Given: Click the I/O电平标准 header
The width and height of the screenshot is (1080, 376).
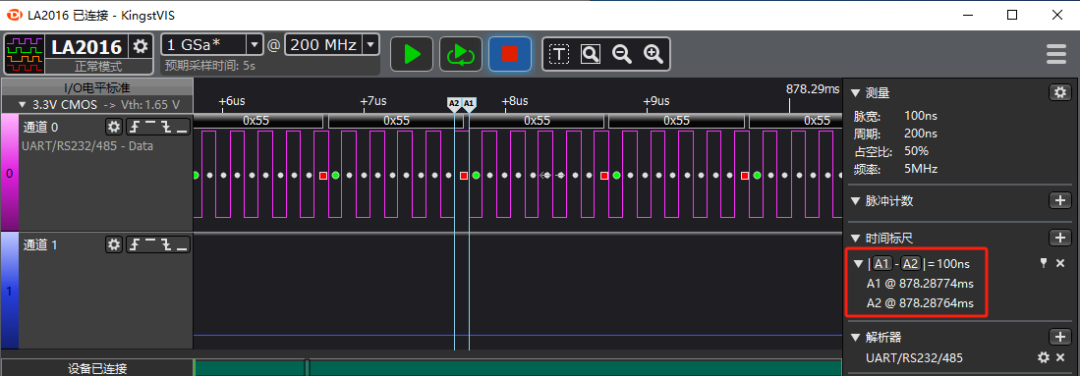Looking at the screenshot, I should coord(97,88).
